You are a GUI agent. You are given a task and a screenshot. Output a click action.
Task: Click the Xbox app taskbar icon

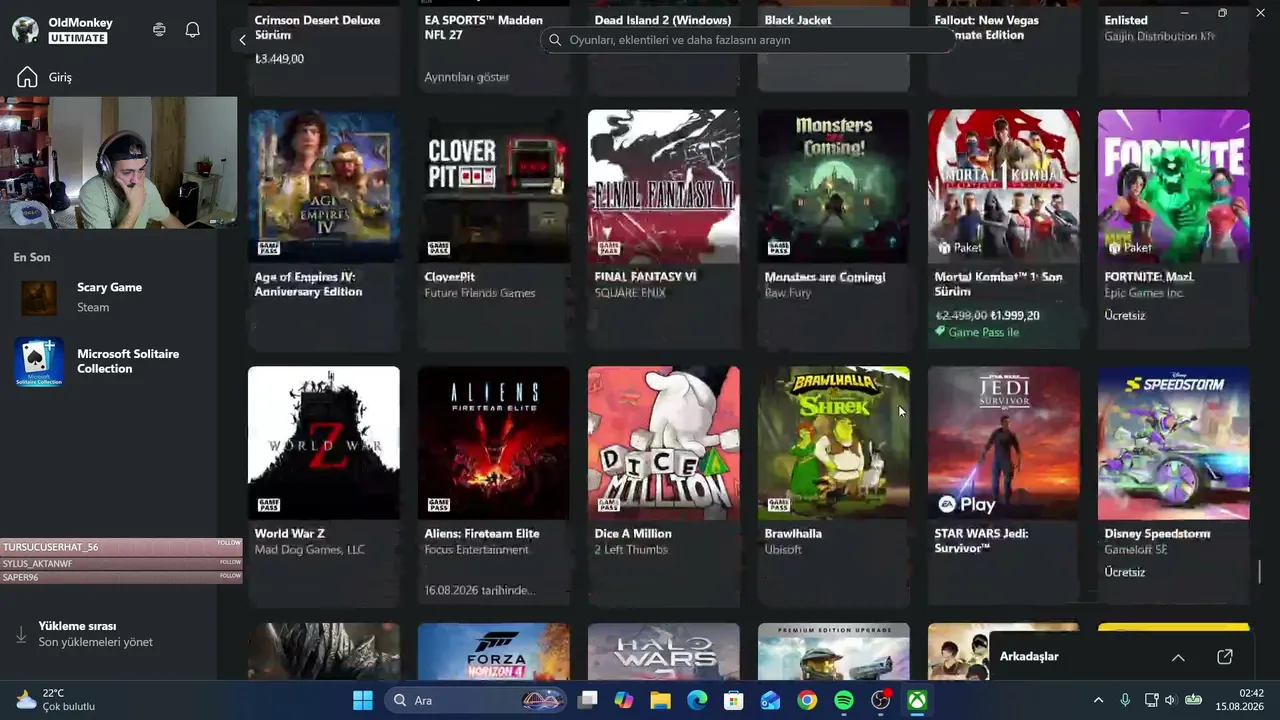tap(916, 700)
